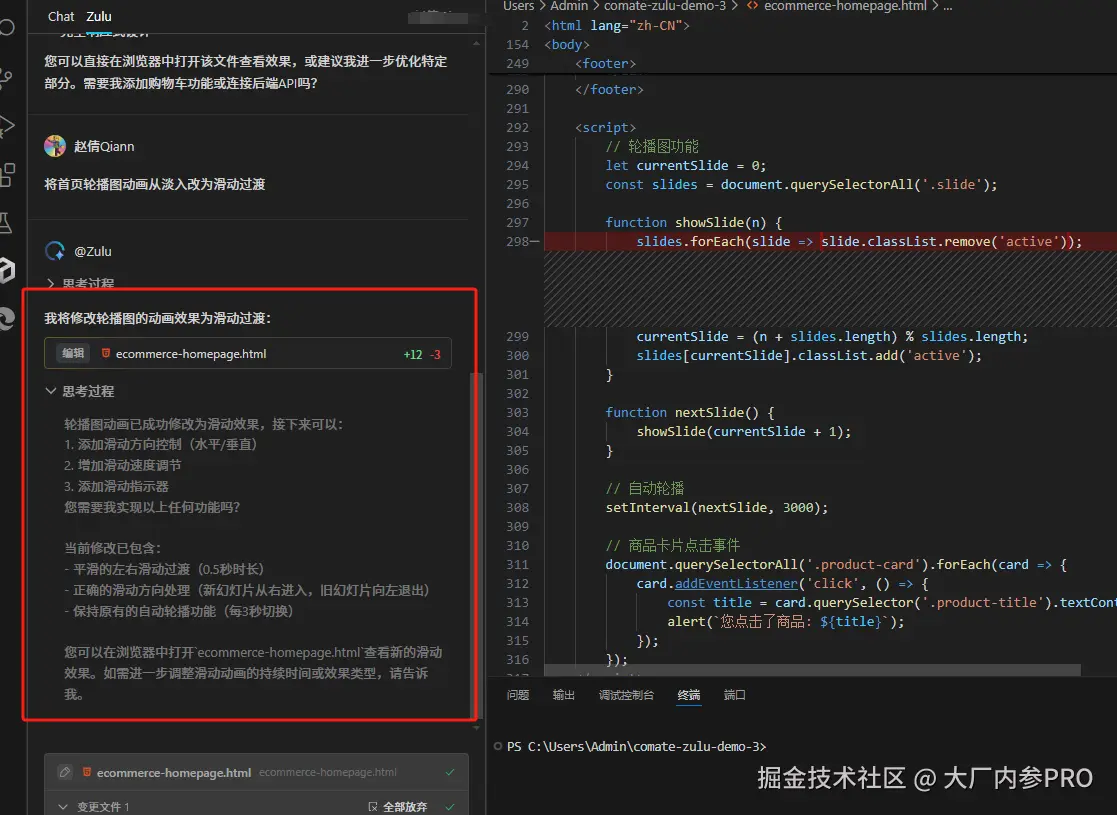Click the terminal prompt PS C:\Users\Admin\comate-zulu-demo-3>
The height and width of the screenshot is (815, 1117).
(636, 747)
